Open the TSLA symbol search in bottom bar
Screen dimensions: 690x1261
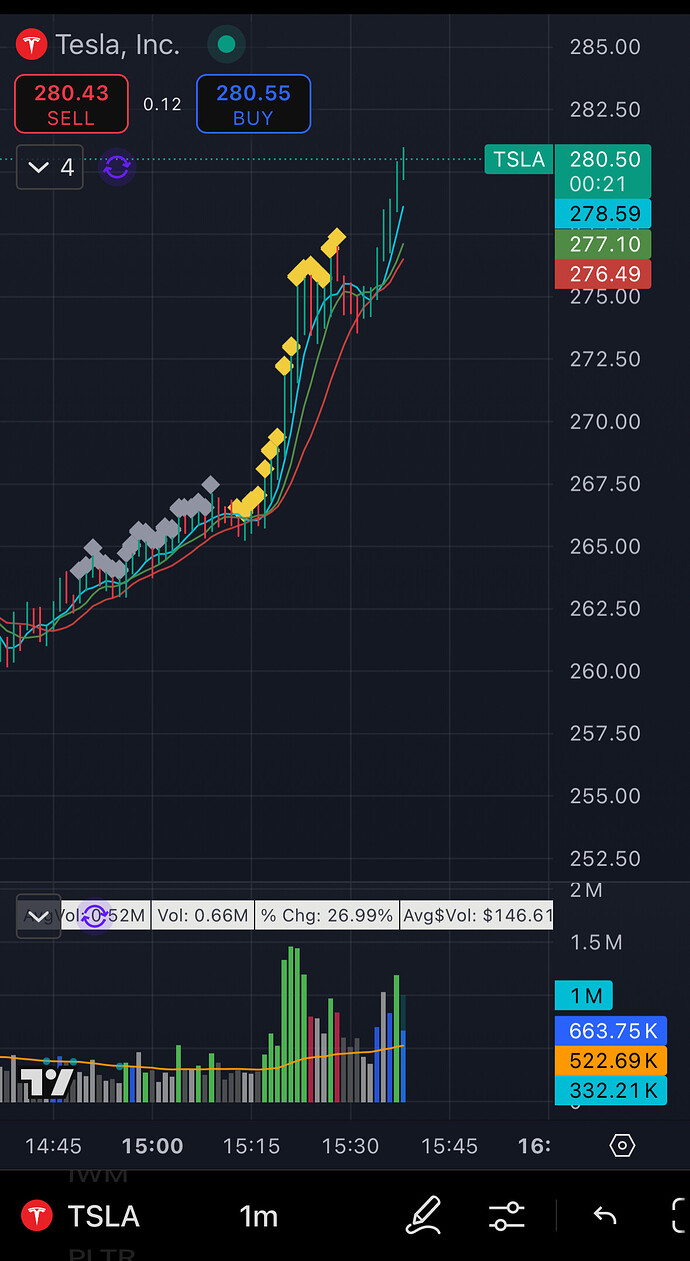(x=104, y=1216)
